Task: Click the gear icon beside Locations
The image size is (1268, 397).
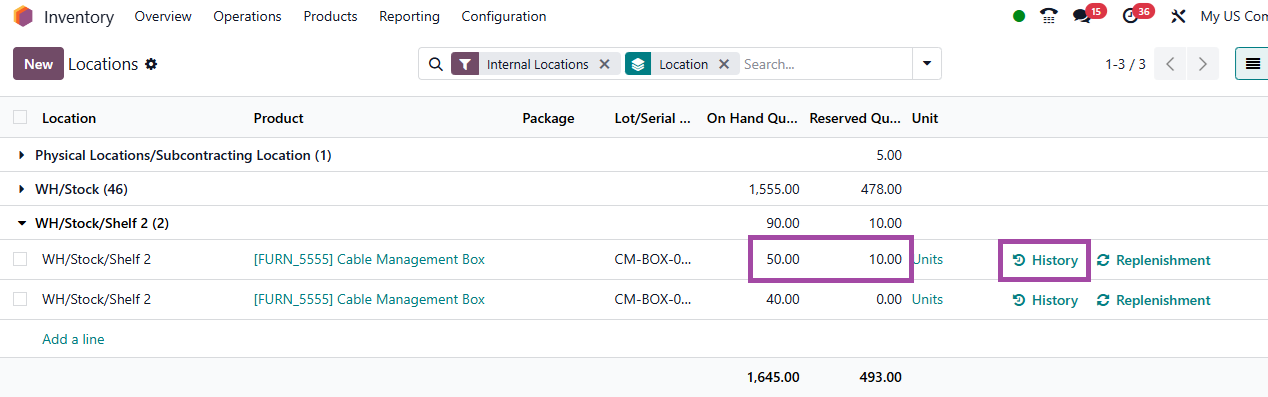Action: pyautogui.click(x=151, y=64)
